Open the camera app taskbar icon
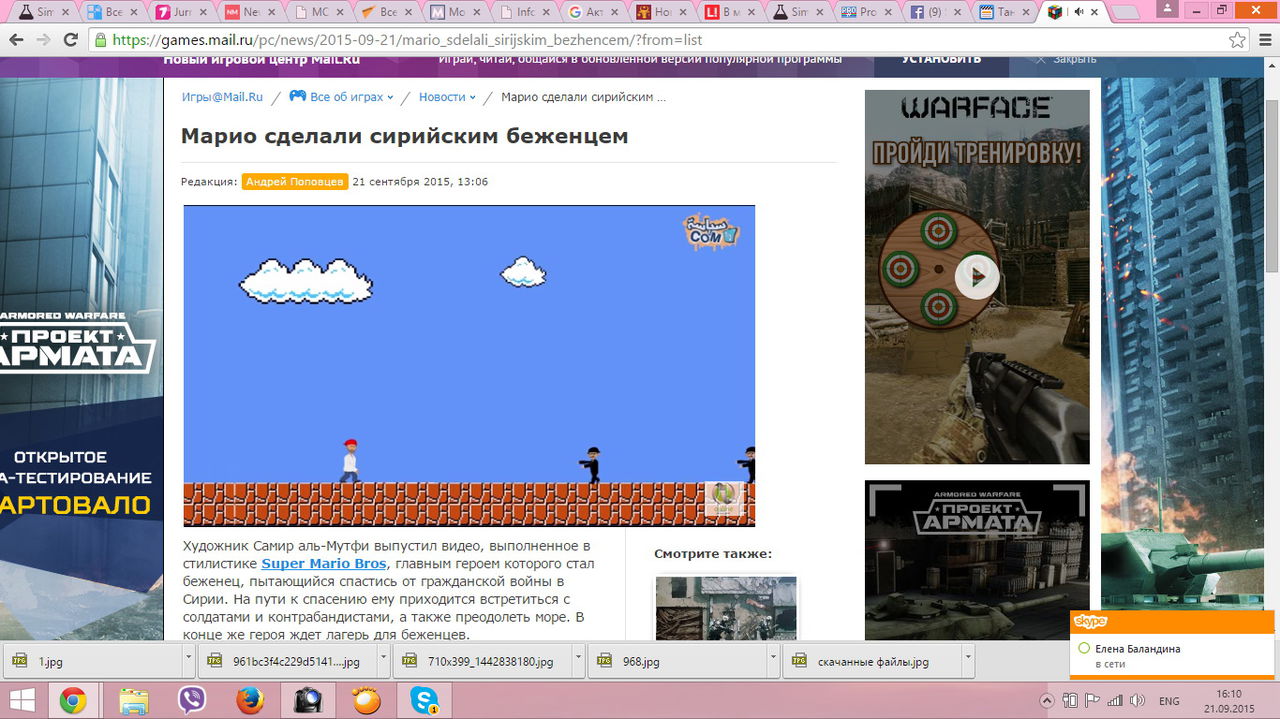 (x=308, y=701)
